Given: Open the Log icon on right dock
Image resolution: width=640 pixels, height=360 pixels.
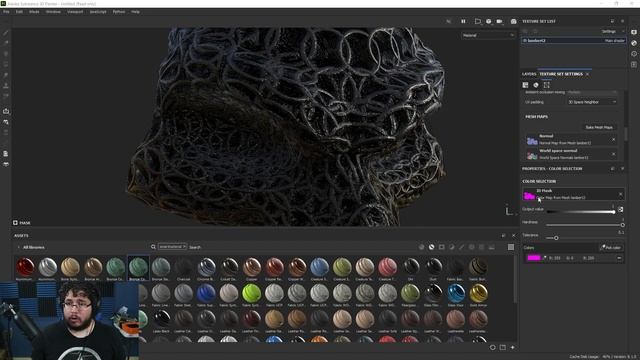Looking at the screenshot, I should 634,64.
